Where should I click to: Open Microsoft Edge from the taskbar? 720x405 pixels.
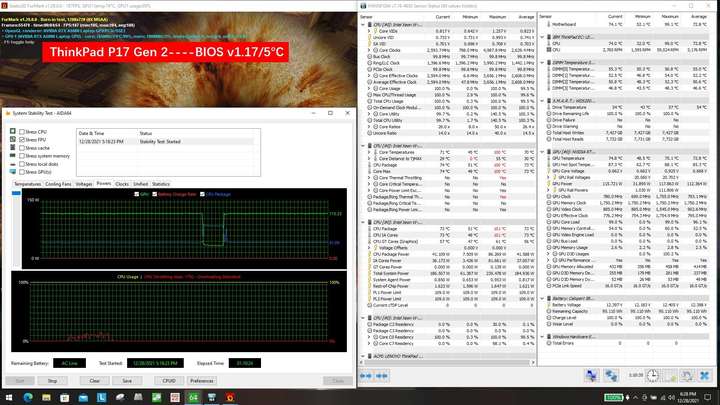28,397
